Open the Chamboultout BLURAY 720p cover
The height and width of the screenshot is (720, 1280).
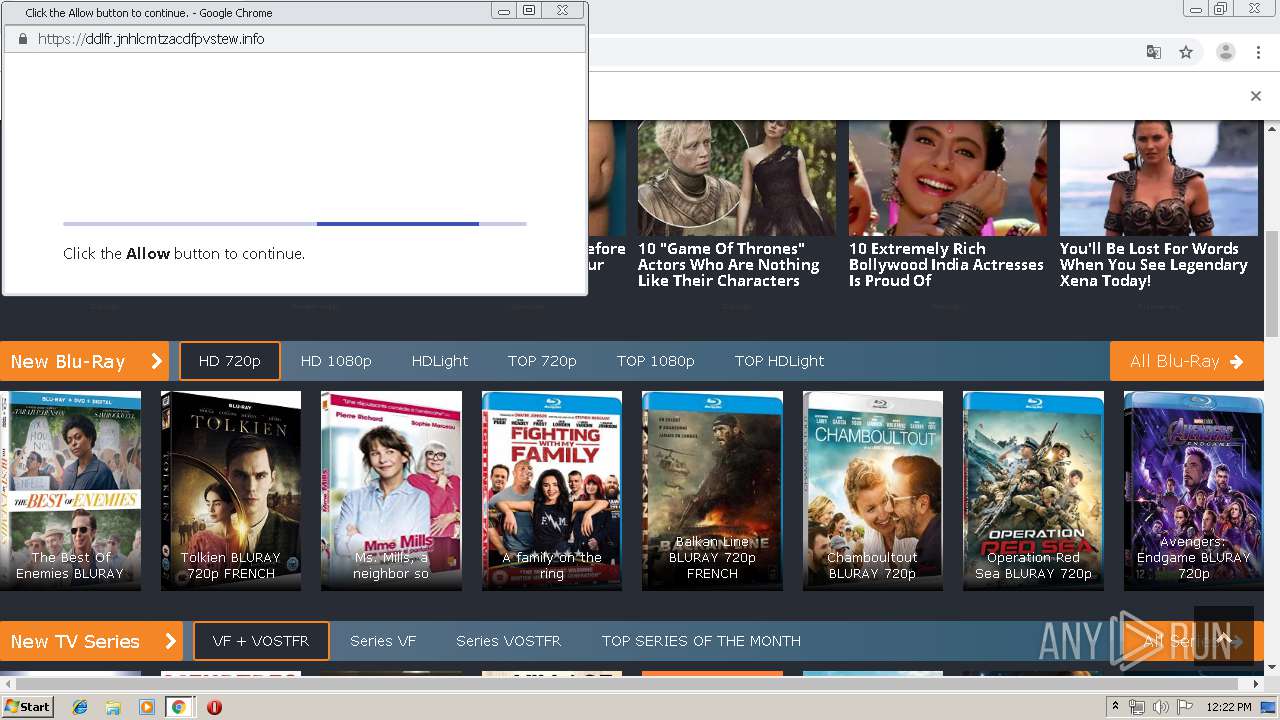pos(873,490)
